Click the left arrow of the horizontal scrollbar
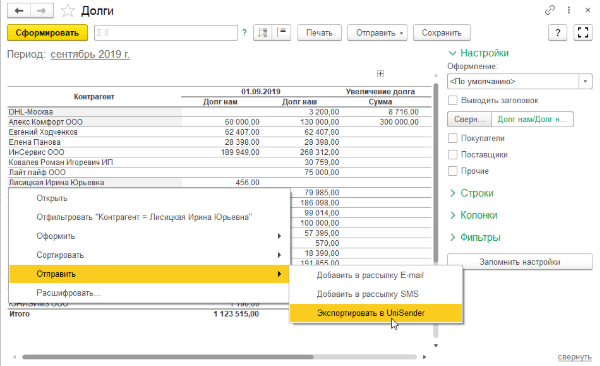The image size is (600, 366). 14,357
